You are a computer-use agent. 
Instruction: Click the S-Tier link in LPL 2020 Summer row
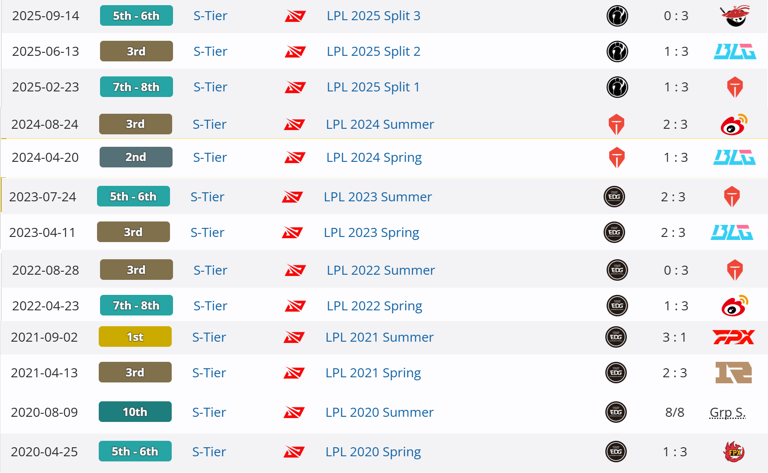pyautogui.click(x=209, y=412)
